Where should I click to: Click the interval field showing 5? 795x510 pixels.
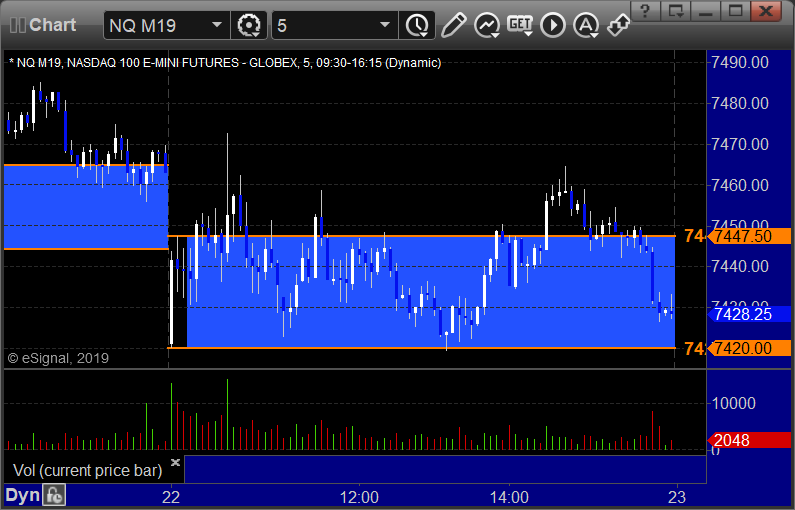pos(335,25)
